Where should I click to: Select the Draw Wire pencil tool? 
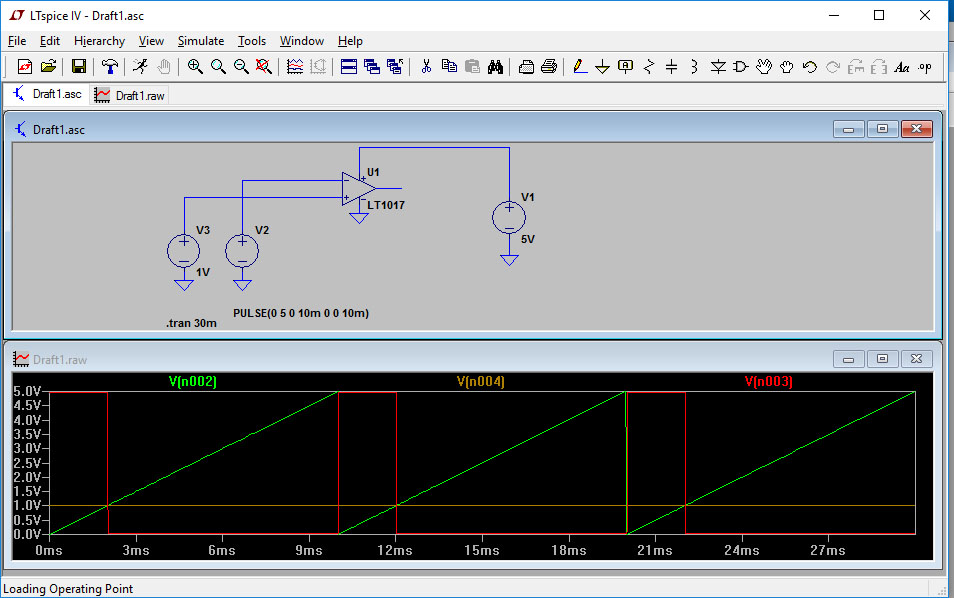coord(580,66)
